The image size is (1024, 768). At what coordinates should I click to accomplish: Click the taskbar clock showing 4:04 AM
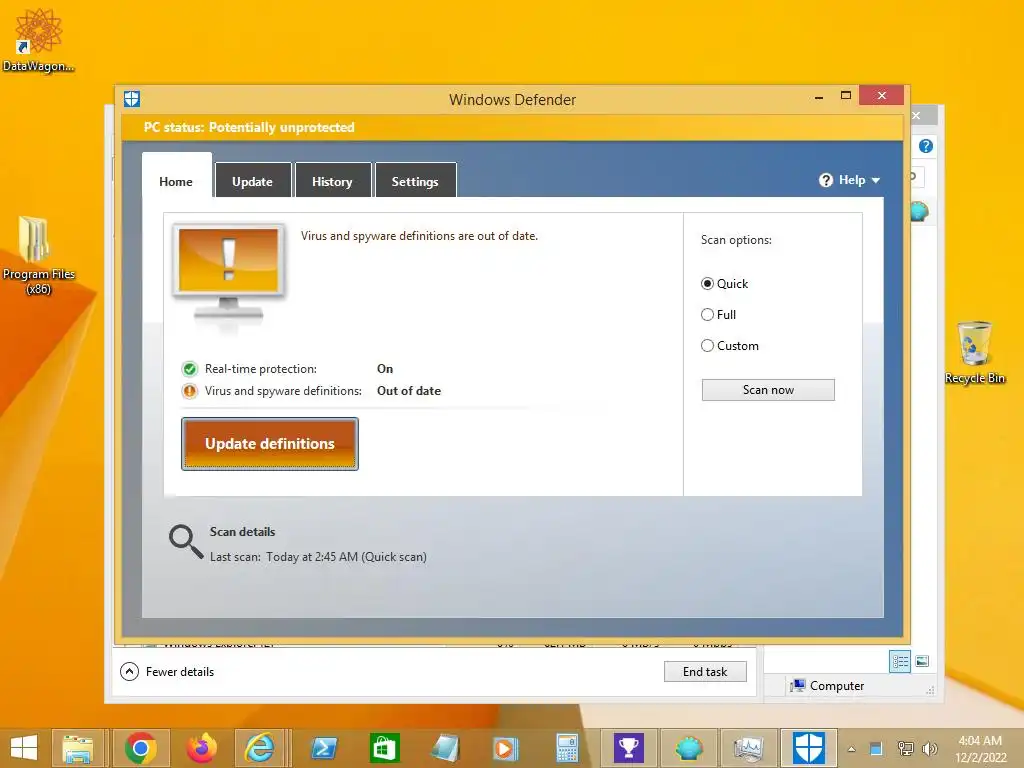tap(980, 749)
